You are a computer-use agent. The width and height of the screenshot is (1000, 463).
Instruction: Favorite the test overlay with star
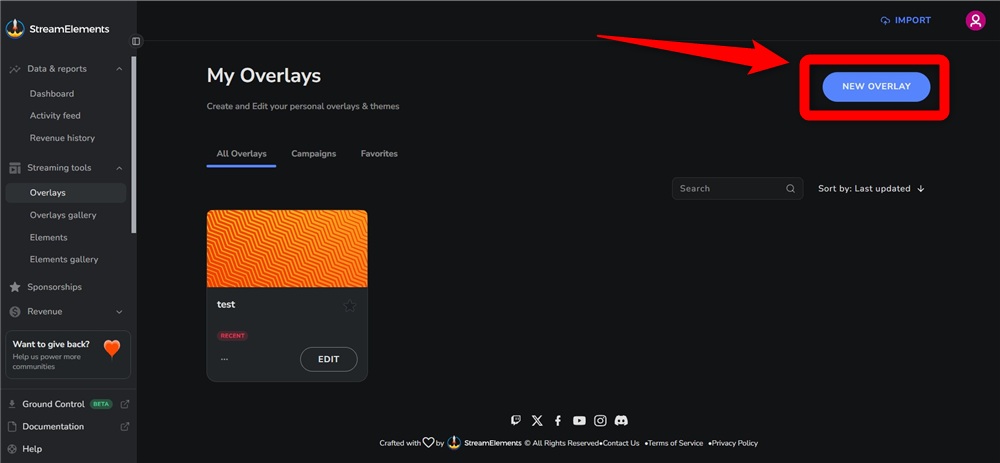(349, 306)
